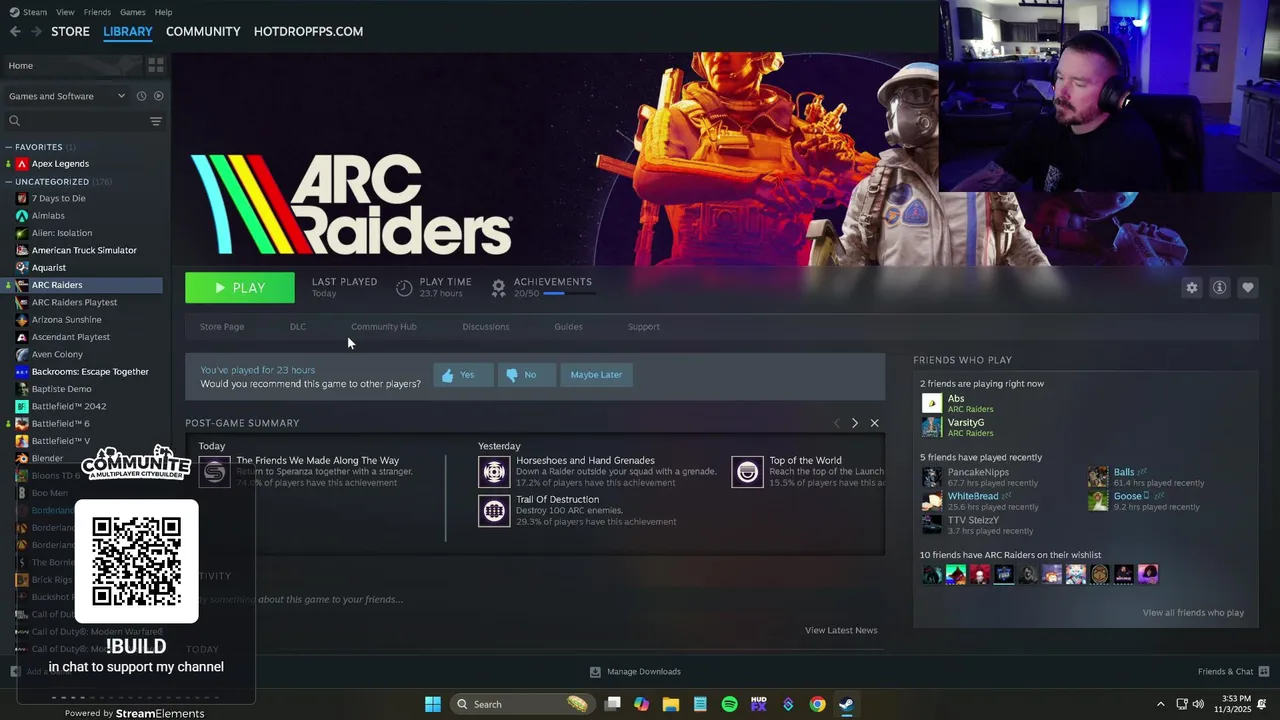Open HOTDROPFPS.COM profile section
The height and width of the screenshot is (720, 1280).
[x=308, y=32]
